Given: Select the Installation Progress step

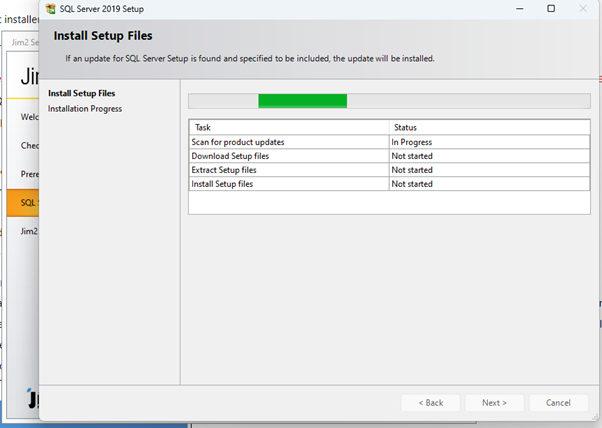Looking at the screenshot, I should pyautogui.click(x=84, y=109).
